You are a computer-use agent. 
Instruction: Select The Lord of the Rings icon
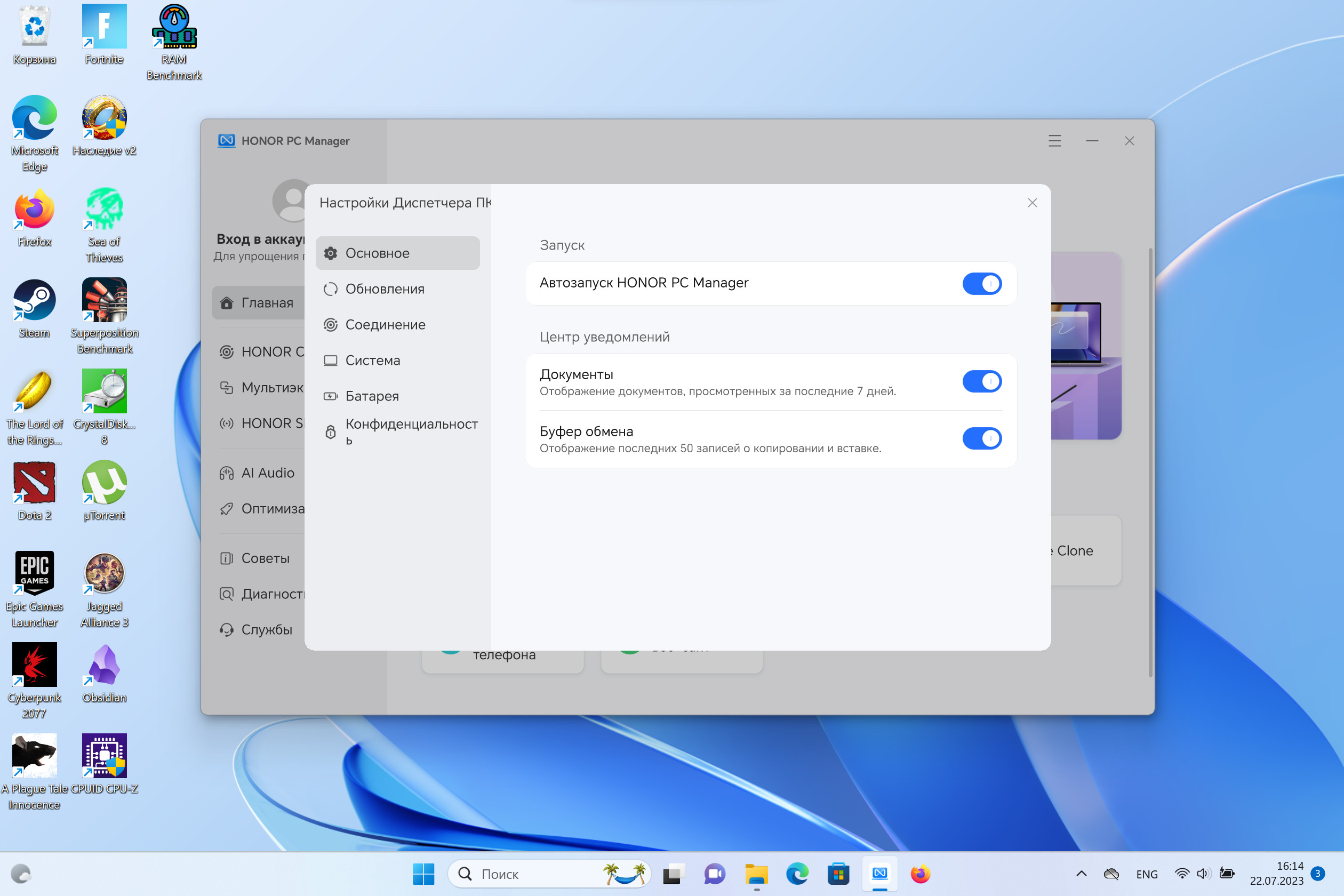tap(35, 408)
